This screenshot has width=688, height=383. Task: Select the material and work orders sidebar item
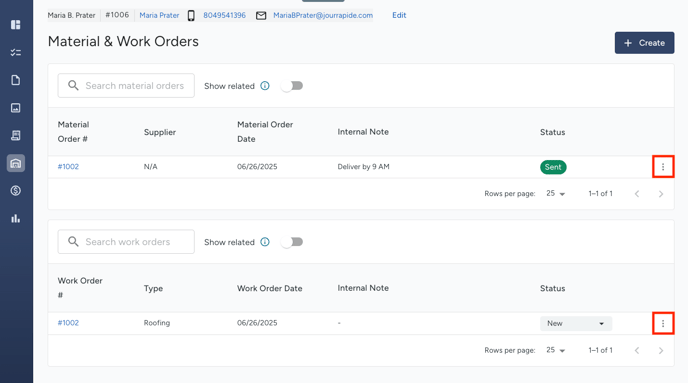click(x=16, y=163)
